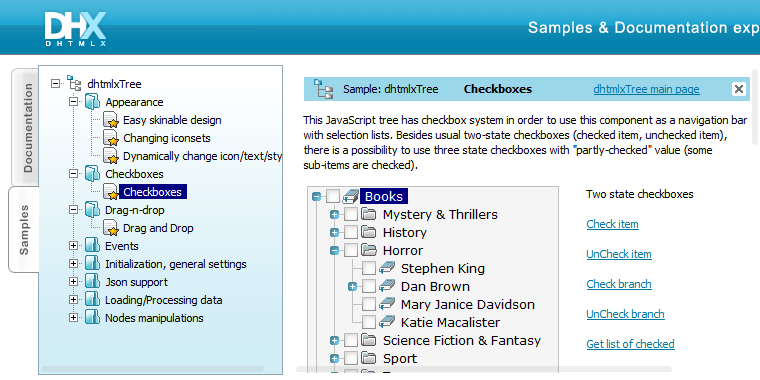
Task: Collapse the Drag-n-drop branch
Action: [73, 210]
